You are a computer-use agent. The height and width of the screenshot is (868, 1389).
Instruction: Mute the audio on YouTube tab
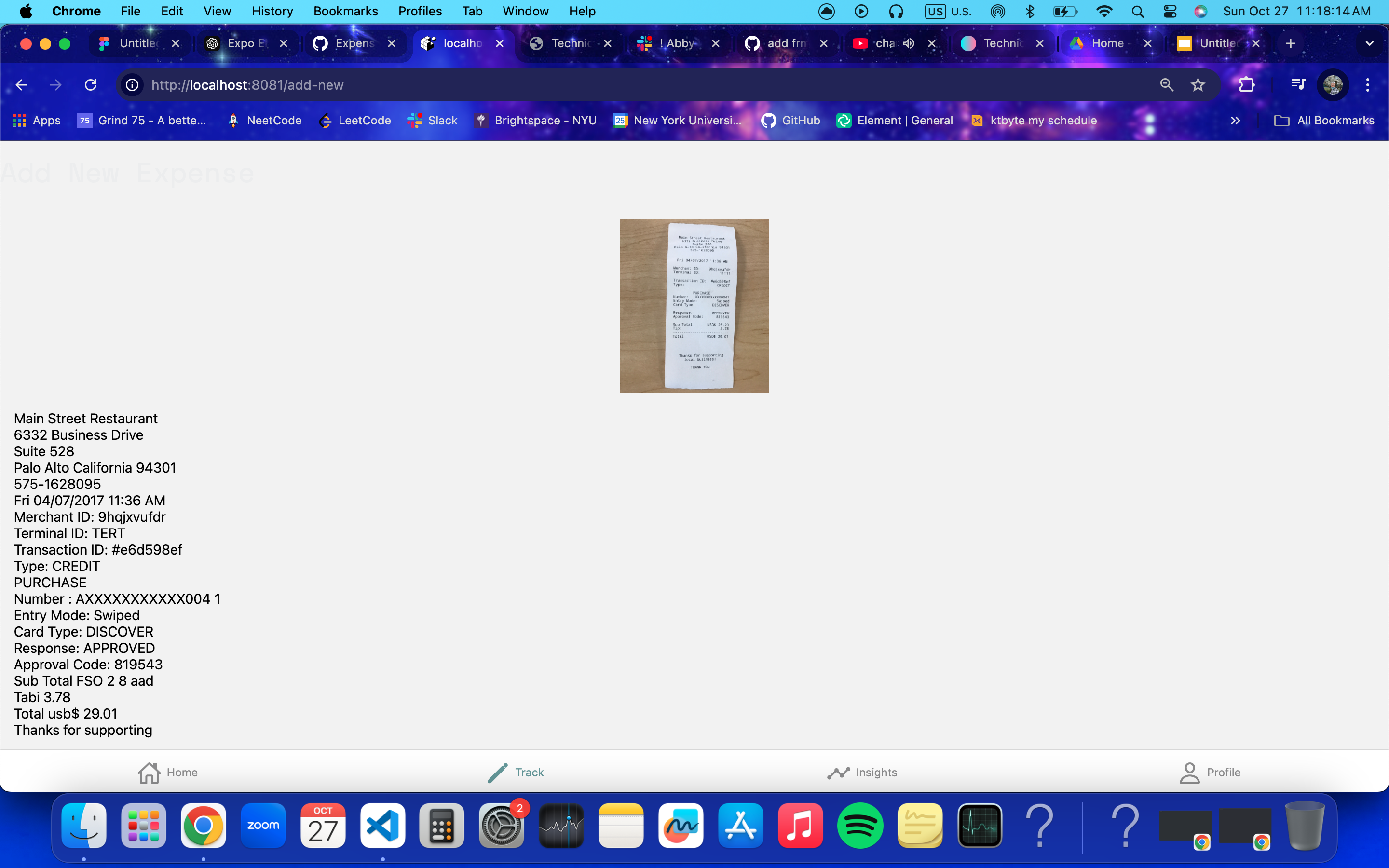(909, 43)
